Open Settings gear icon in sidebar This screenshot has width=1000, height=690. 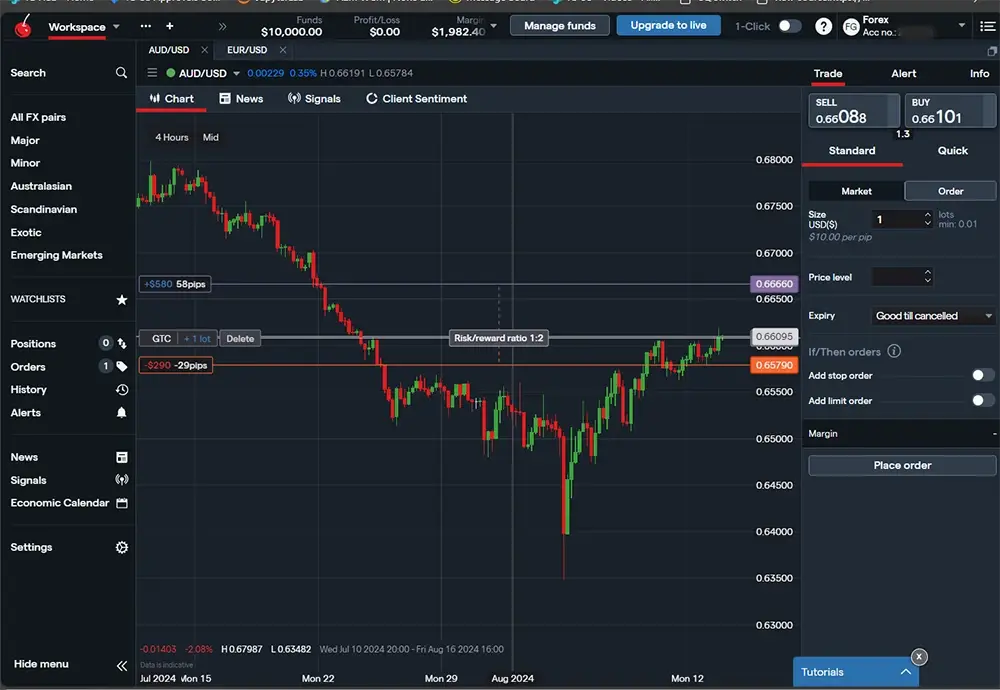[122, 548]
